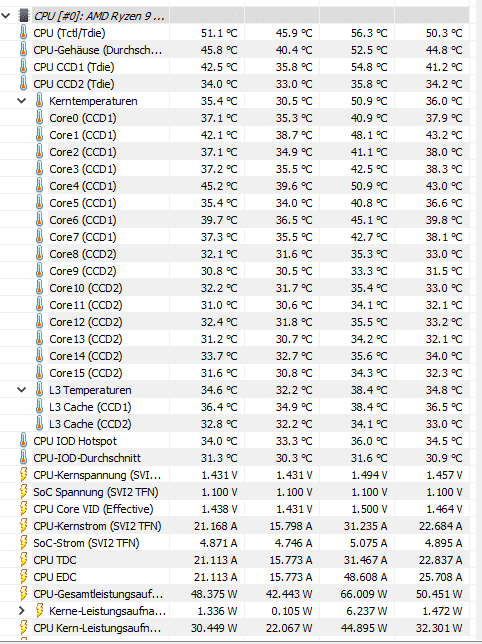Click the 33.3 °C minimum CPU IOD Hotspot value

294,441
